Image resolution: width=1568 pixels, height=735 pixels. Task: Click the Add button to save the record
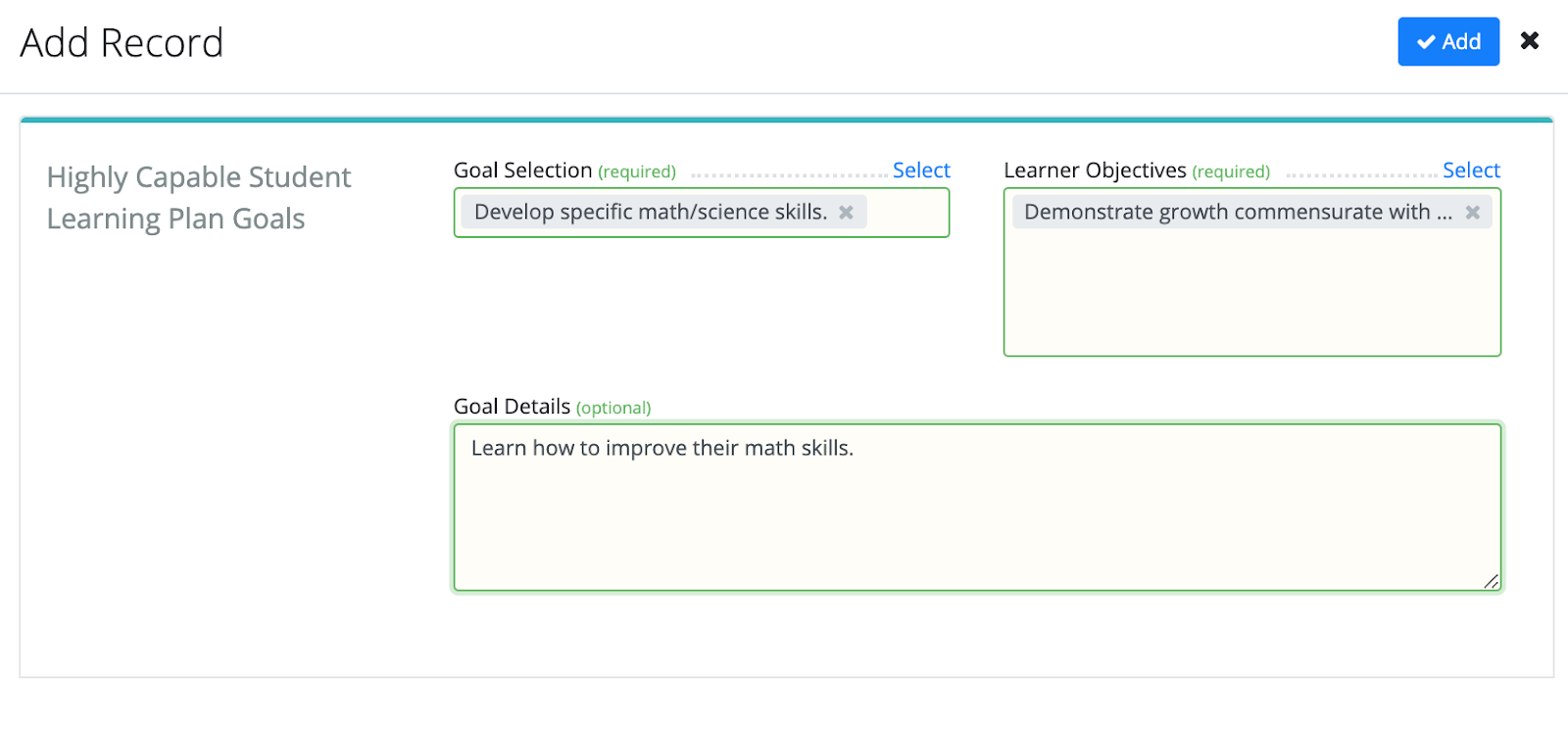pyautogui.click(x=1447, y=42)
